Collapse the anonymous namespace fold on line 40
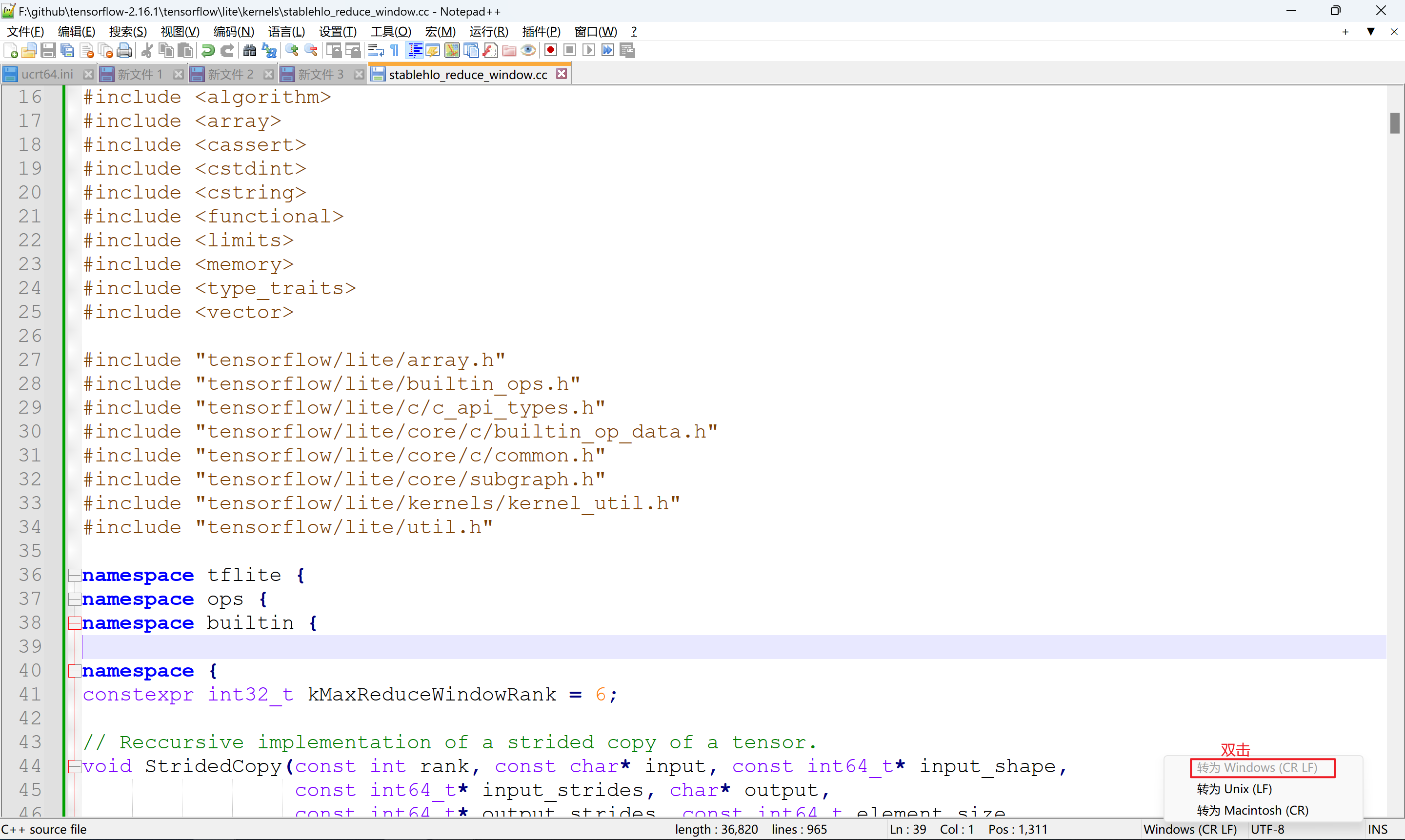 (74, 671)
